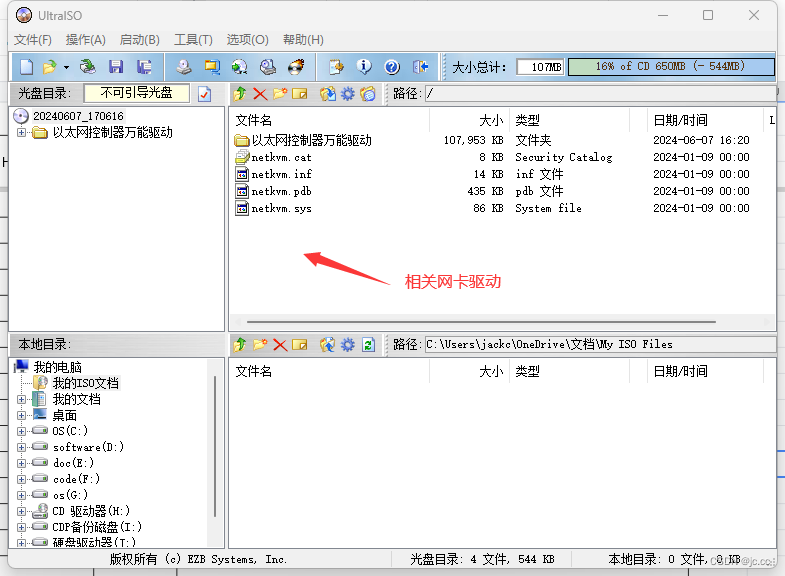
Task: Go up one level in disc directory
Action: pyautogui.click(x=240, y=94)
